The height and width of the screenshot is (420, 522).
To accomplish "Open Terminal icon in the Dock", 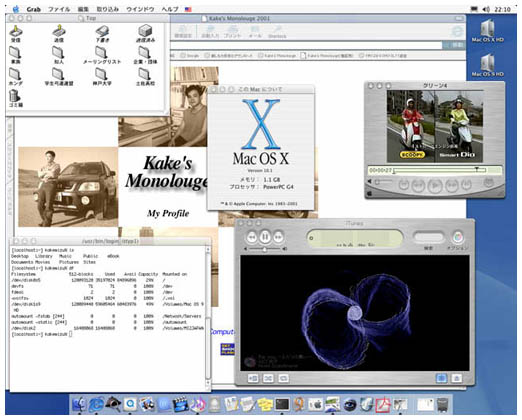I will [x=282, y=404].
